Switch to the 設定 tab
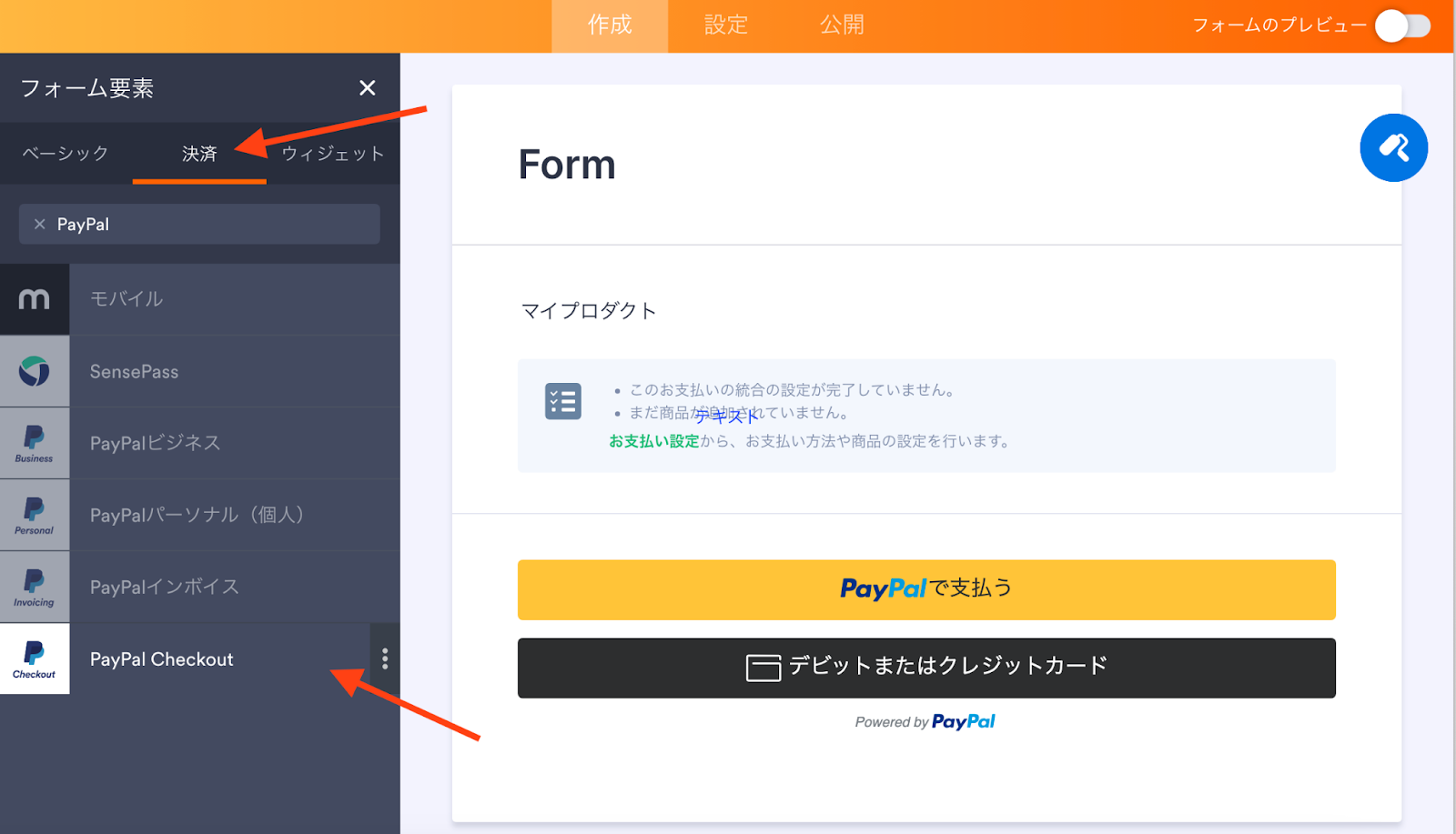The width and height of the screenshot is (1456, 834). (726, 25)
